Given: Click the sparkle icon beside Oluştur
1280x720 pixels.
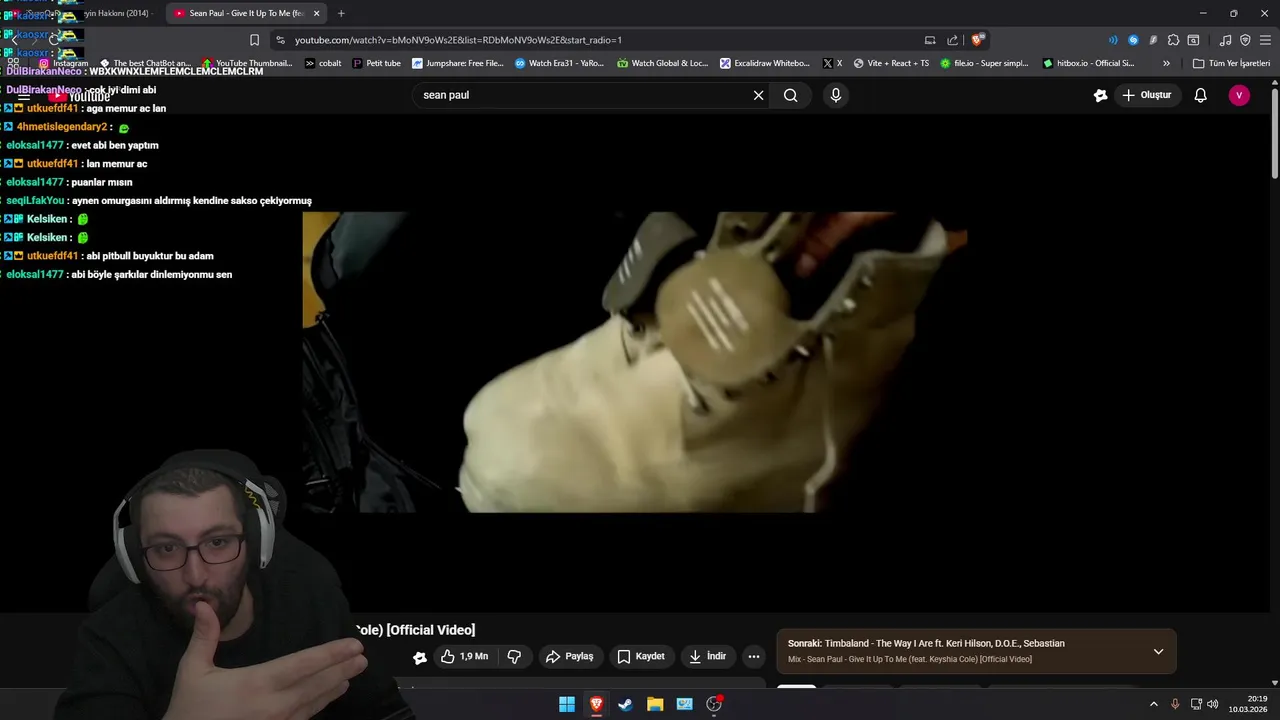Looking at the screenshot, I should [1100, 95].
